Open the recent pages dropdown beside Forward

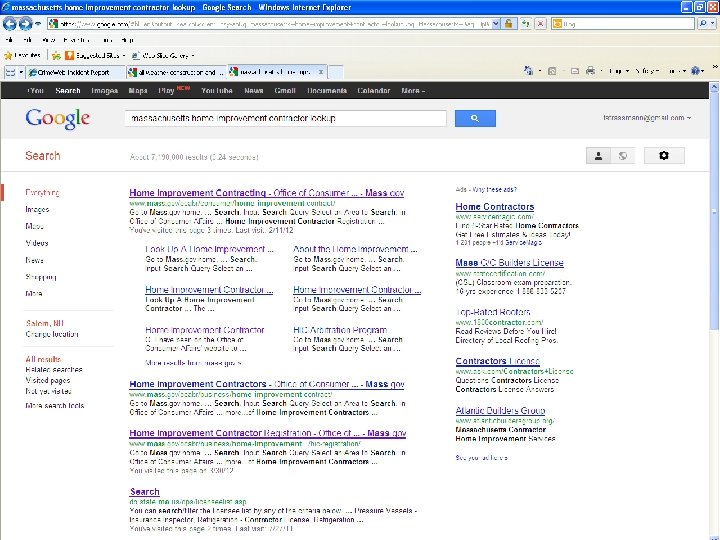[x=38, y=23]
